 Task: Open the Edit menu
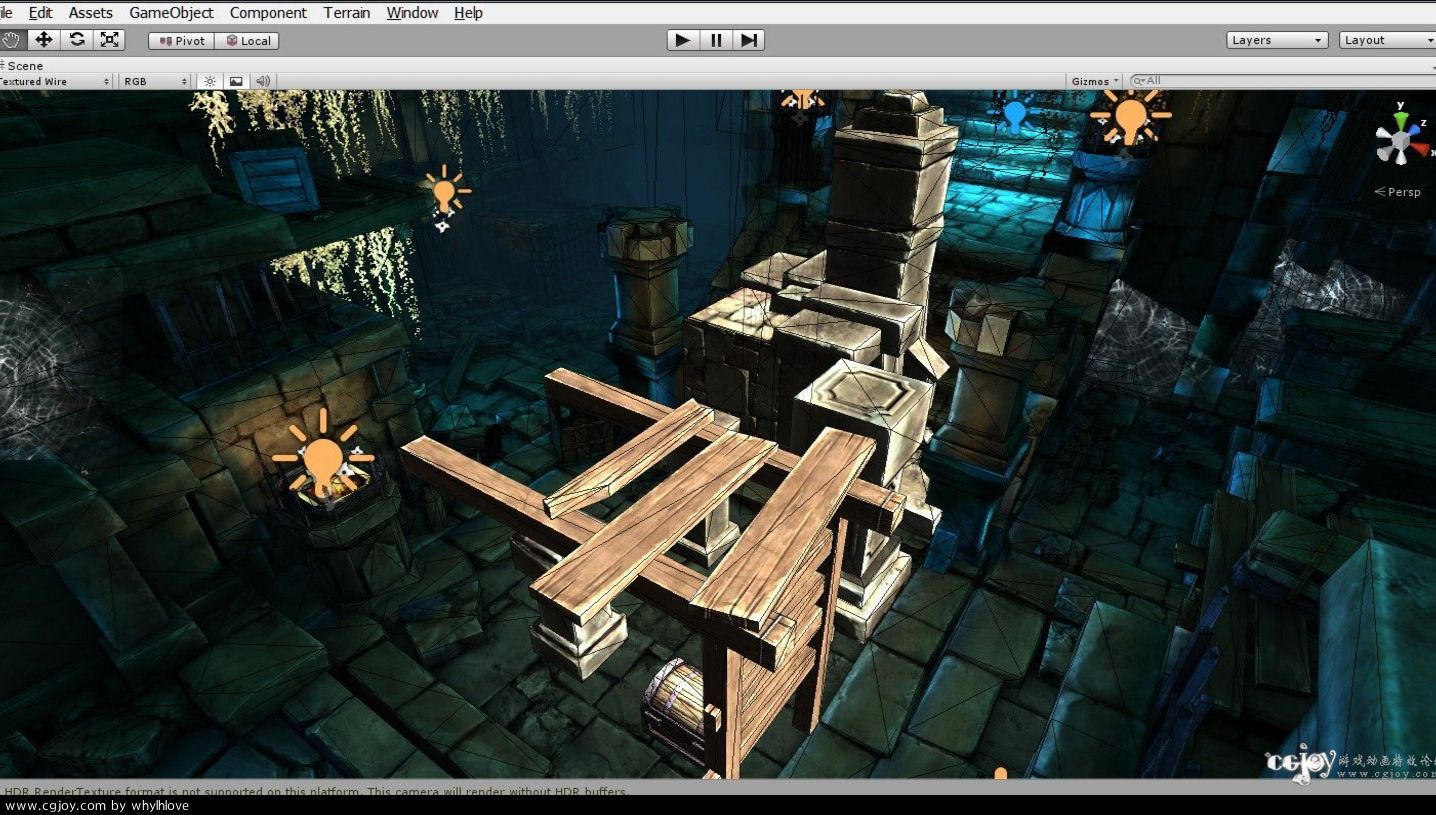(x=41, y=13)
